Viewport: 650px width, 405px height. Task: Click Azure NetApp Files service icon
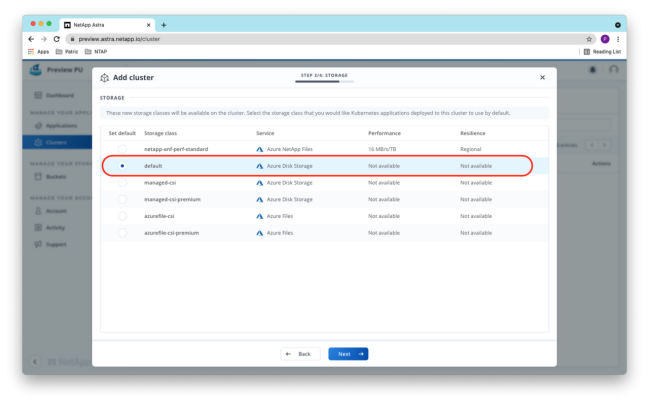pyautogui.click(x=260, y=149)
